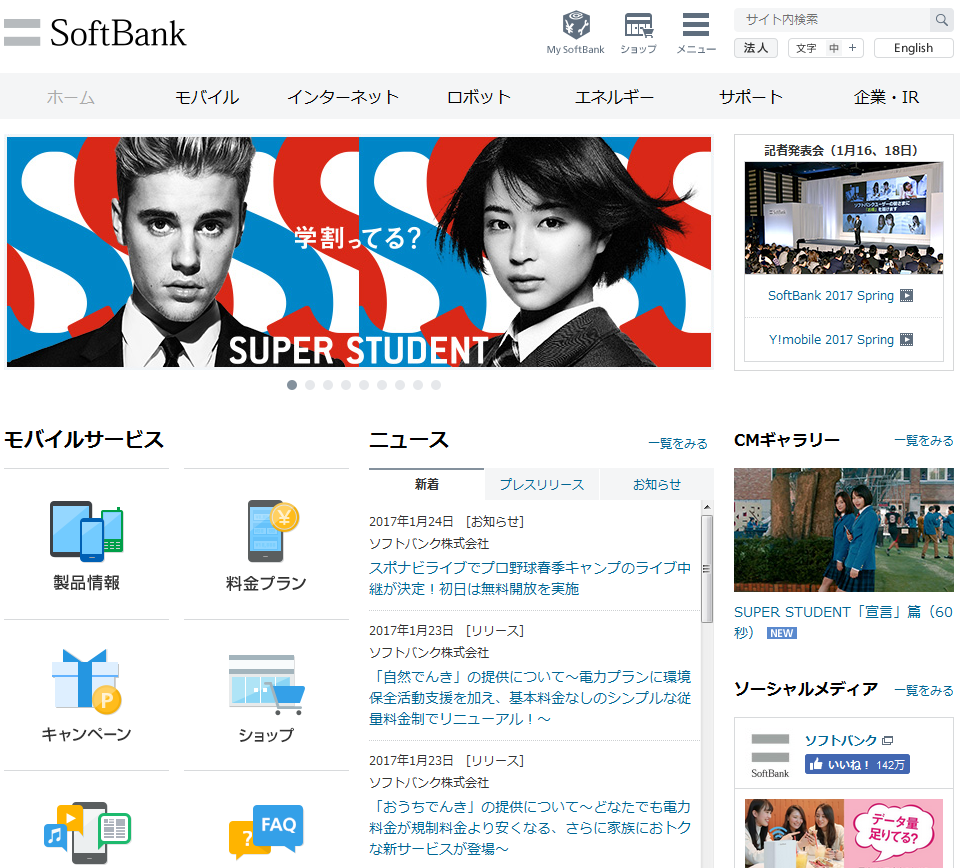Select seventh carousel dot
Screen dimensions: 960x868
[400, 385]
